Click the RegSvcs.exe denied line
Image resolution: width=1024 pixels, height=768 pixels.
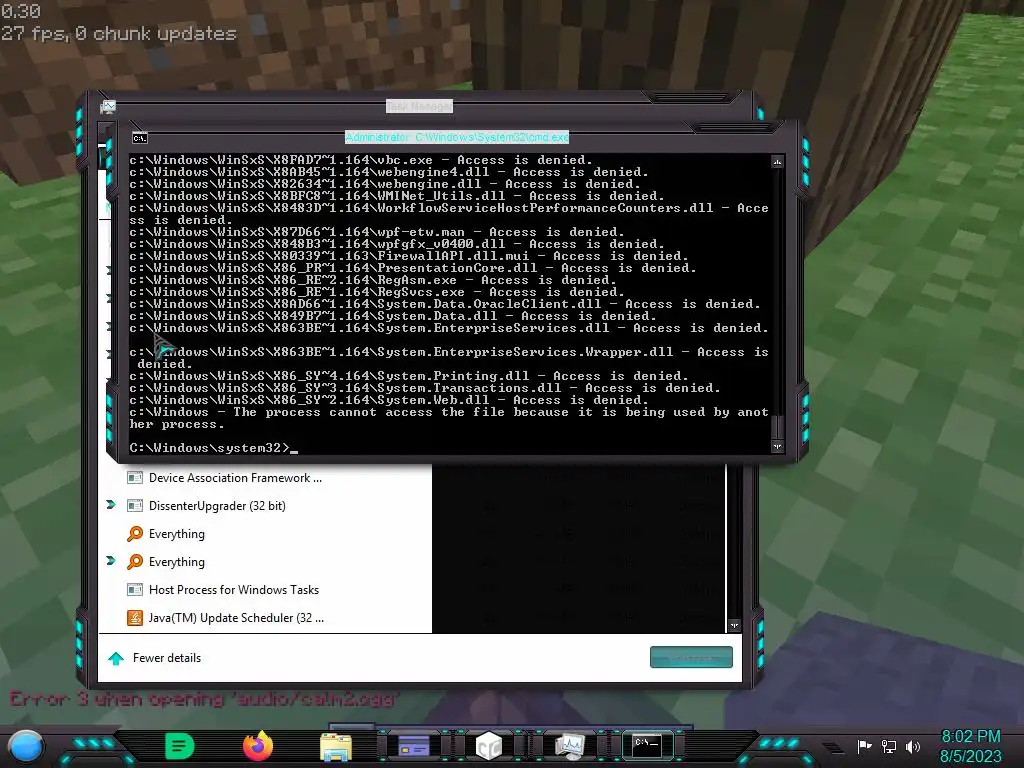pos(377,292)
